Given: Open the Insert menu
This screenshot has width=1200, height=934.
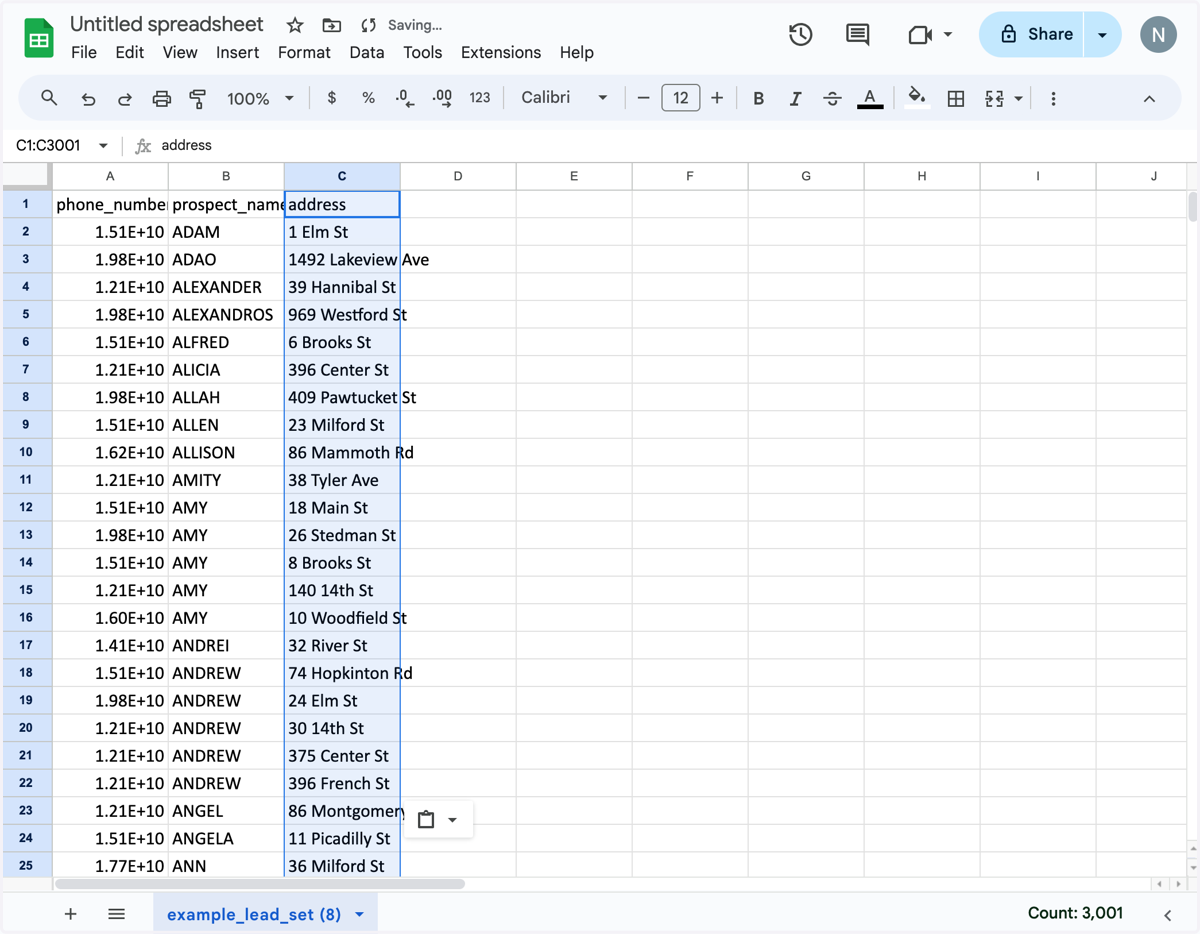Looking at the screenshot, I should [238, 52].
